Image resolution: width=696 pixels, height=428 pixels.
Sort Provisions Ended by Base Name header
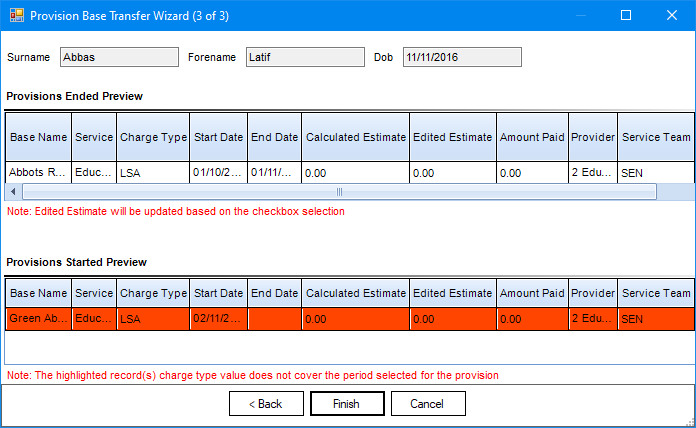click(x=38, y=137)
